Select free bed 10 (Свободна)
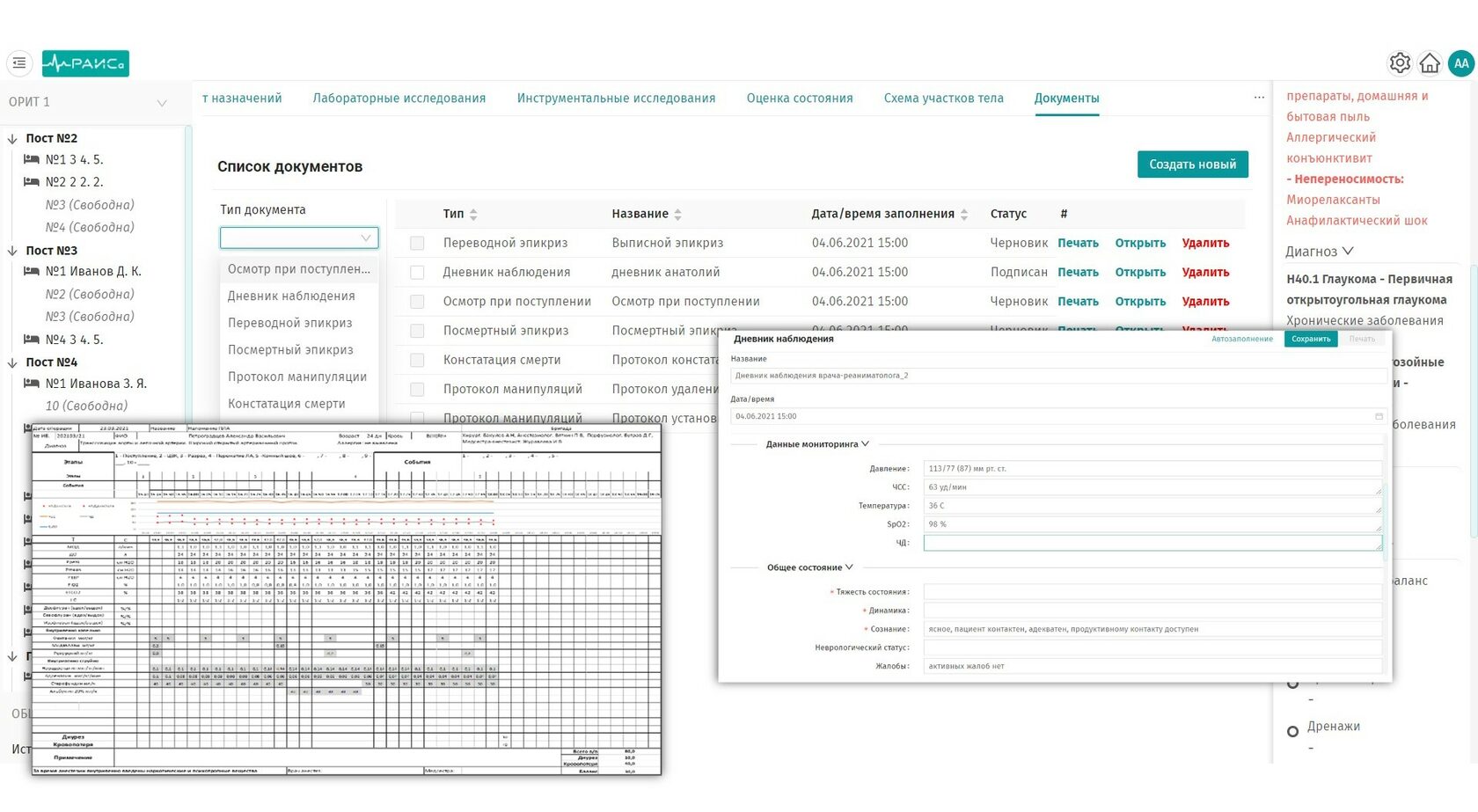This screenshot has height=812, width=1478. (x=86, y=406)
